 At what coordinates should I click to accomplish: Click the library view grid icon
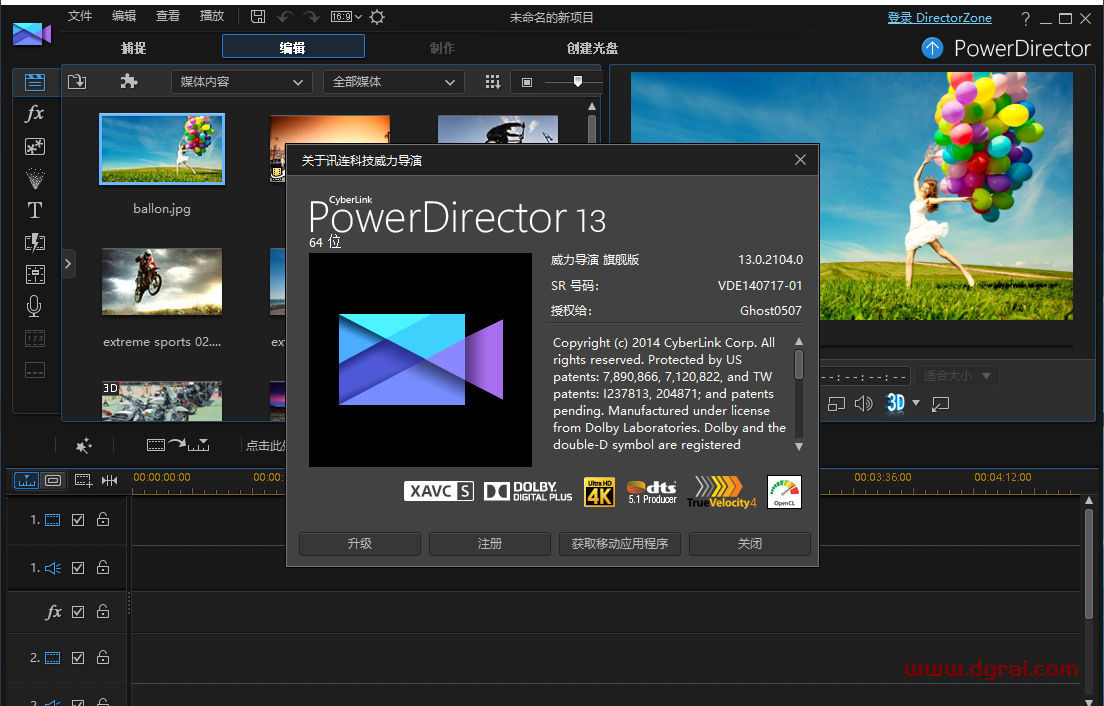pyautogui.click(x=493, y=82)
